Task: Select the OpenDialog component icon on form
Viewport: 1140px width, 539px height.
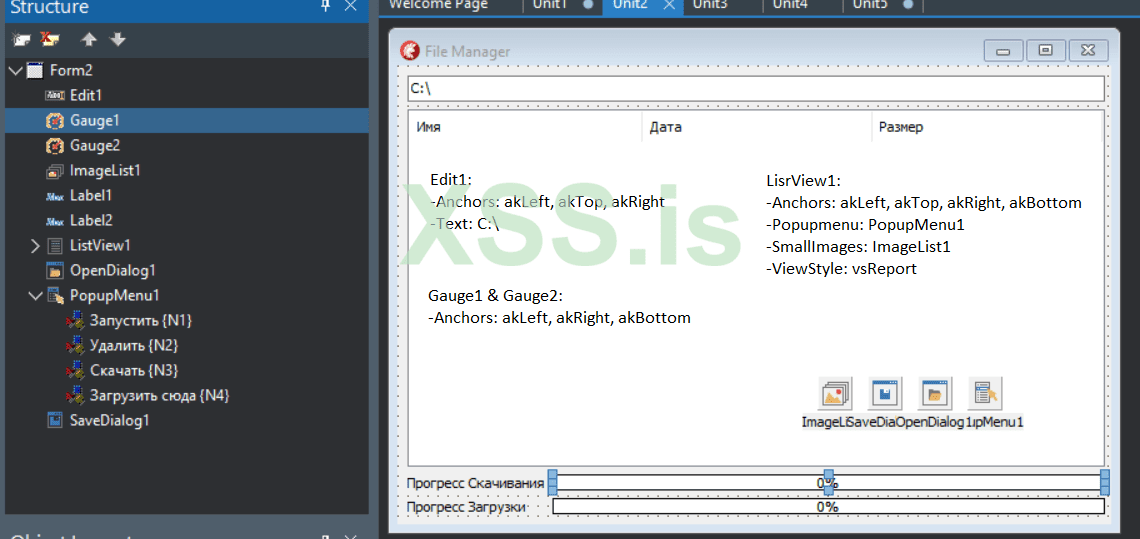Action: pyautogui.click(x=936, y=394)
